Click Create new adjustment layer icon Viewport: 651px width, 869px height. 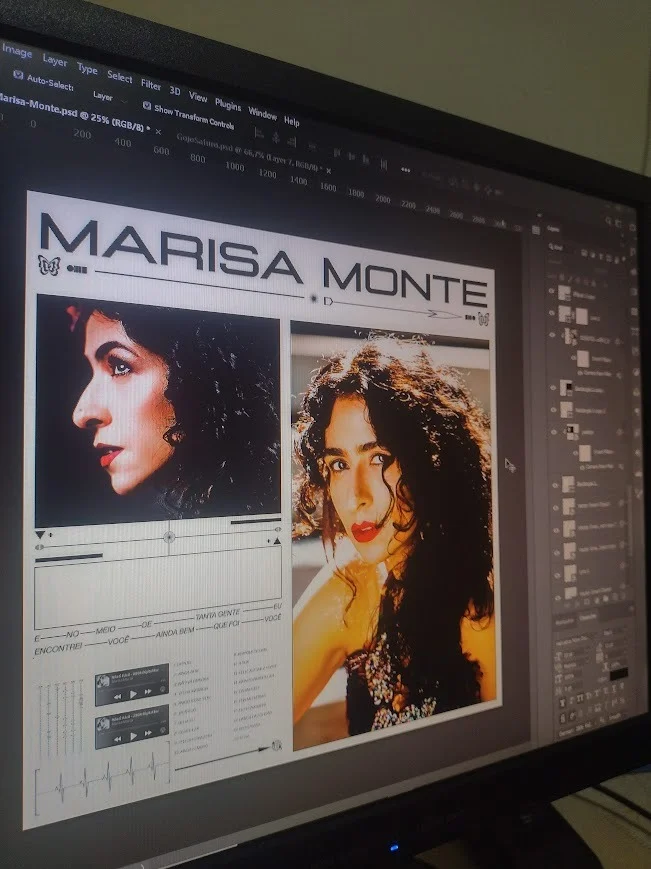(x=597, y=601)
